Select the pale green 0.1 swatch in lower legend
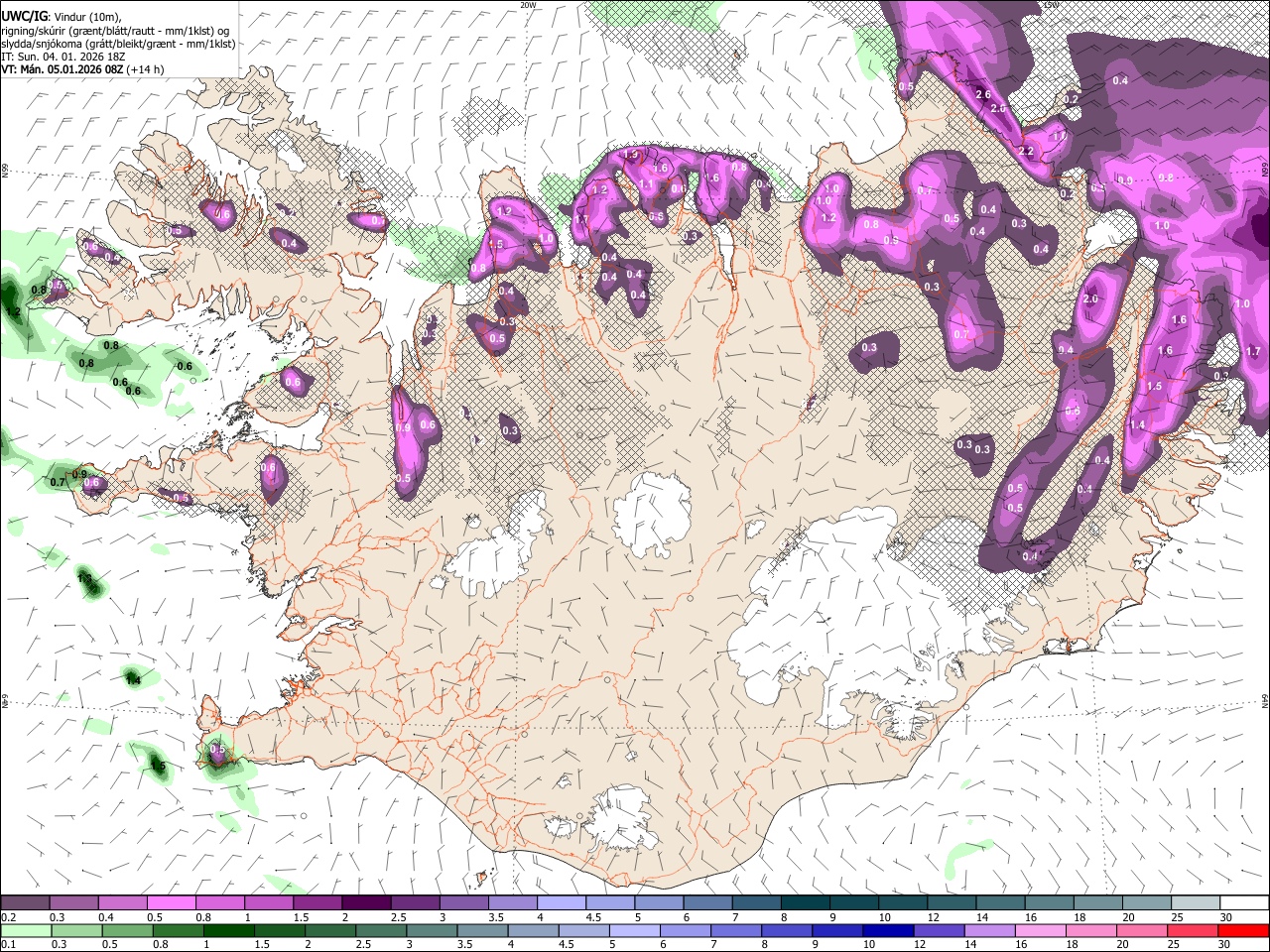 pyautogui.click(x=26, y=930)
